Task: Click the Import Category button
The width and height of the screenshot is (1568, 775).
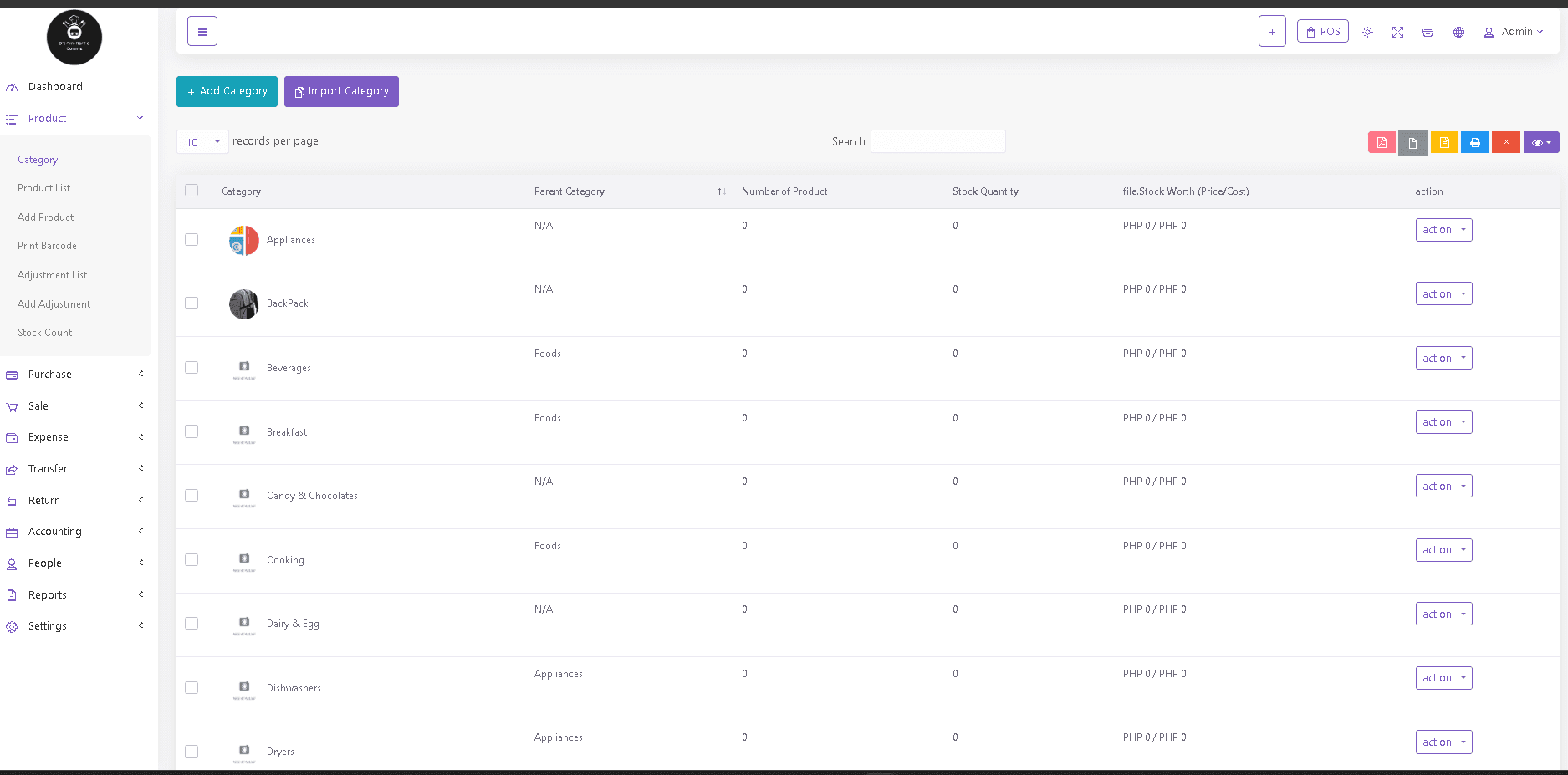Action: 341,91
